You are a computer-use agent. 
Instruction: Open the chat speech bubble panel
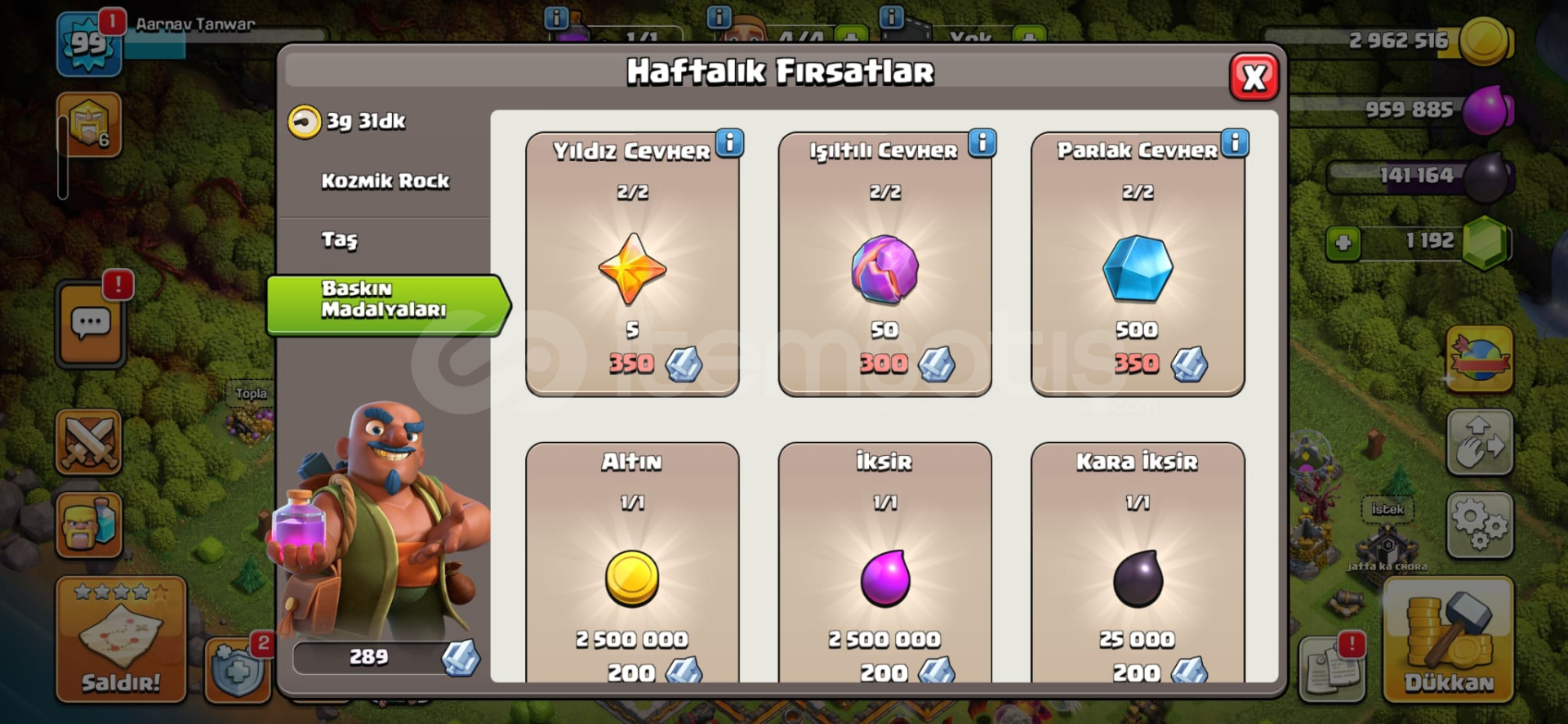pyautogui.click(x=91, y=324)
